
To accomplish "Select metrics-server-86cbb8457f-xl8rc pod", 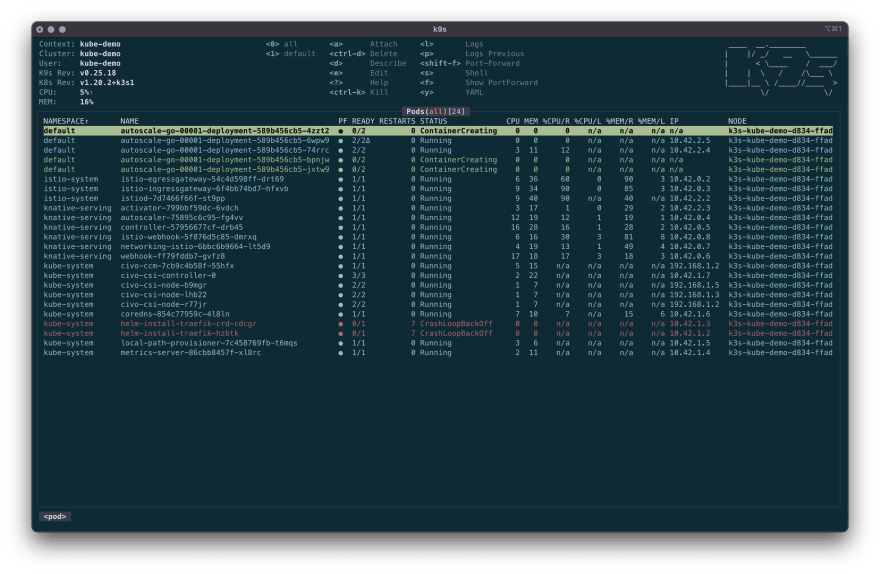I will coord(438,352).
